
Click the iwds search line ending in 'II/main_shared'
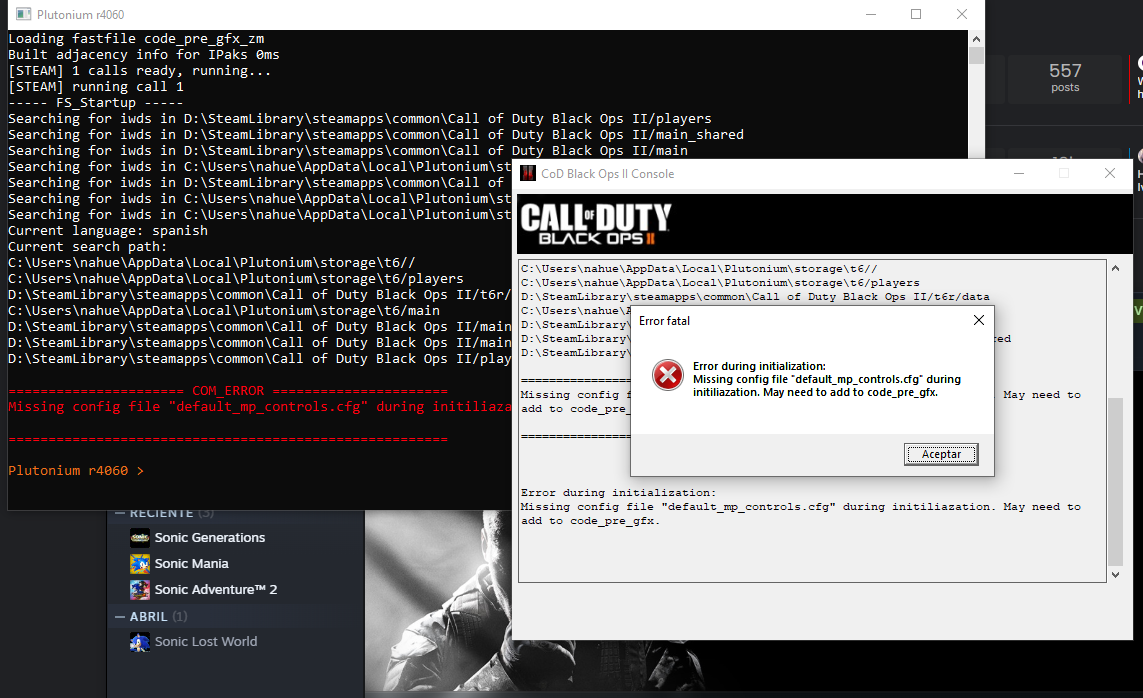[376, 135]
